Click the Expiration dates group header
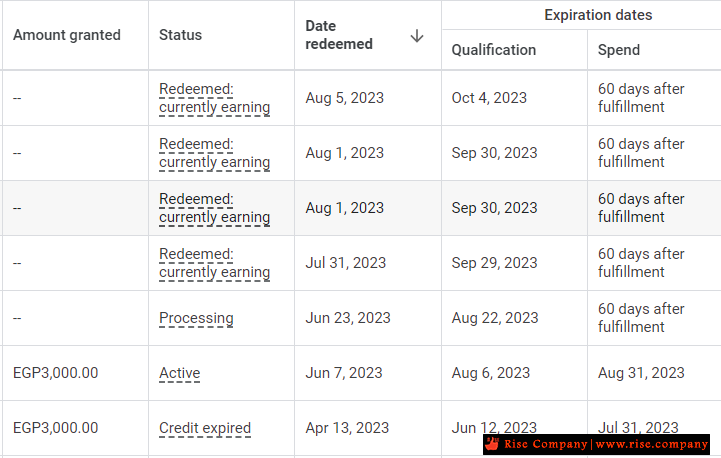721x458 pixels. (598, 15)
